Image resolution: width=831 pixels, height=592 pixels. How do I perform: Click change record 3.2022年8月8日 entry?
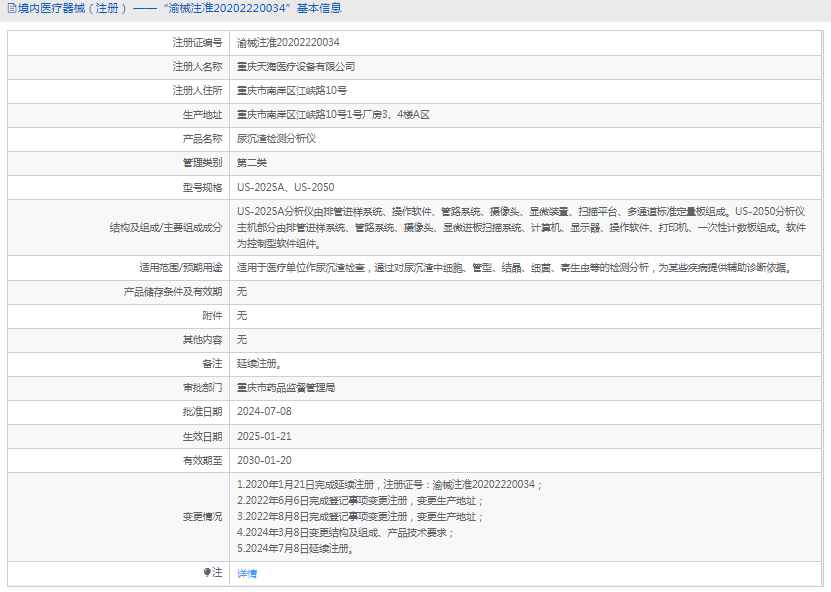click(359, 516)
